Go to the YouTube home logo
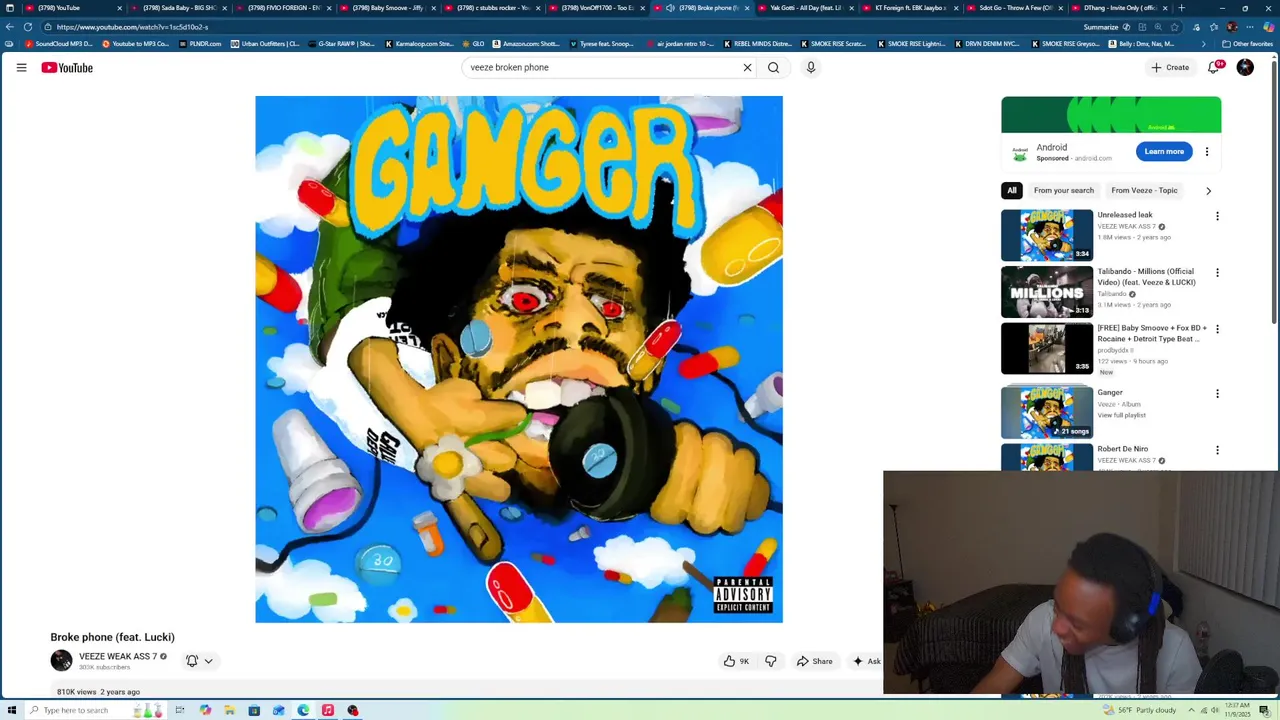Viewport: 1280px width, 720px height. [x=67, y=67]
